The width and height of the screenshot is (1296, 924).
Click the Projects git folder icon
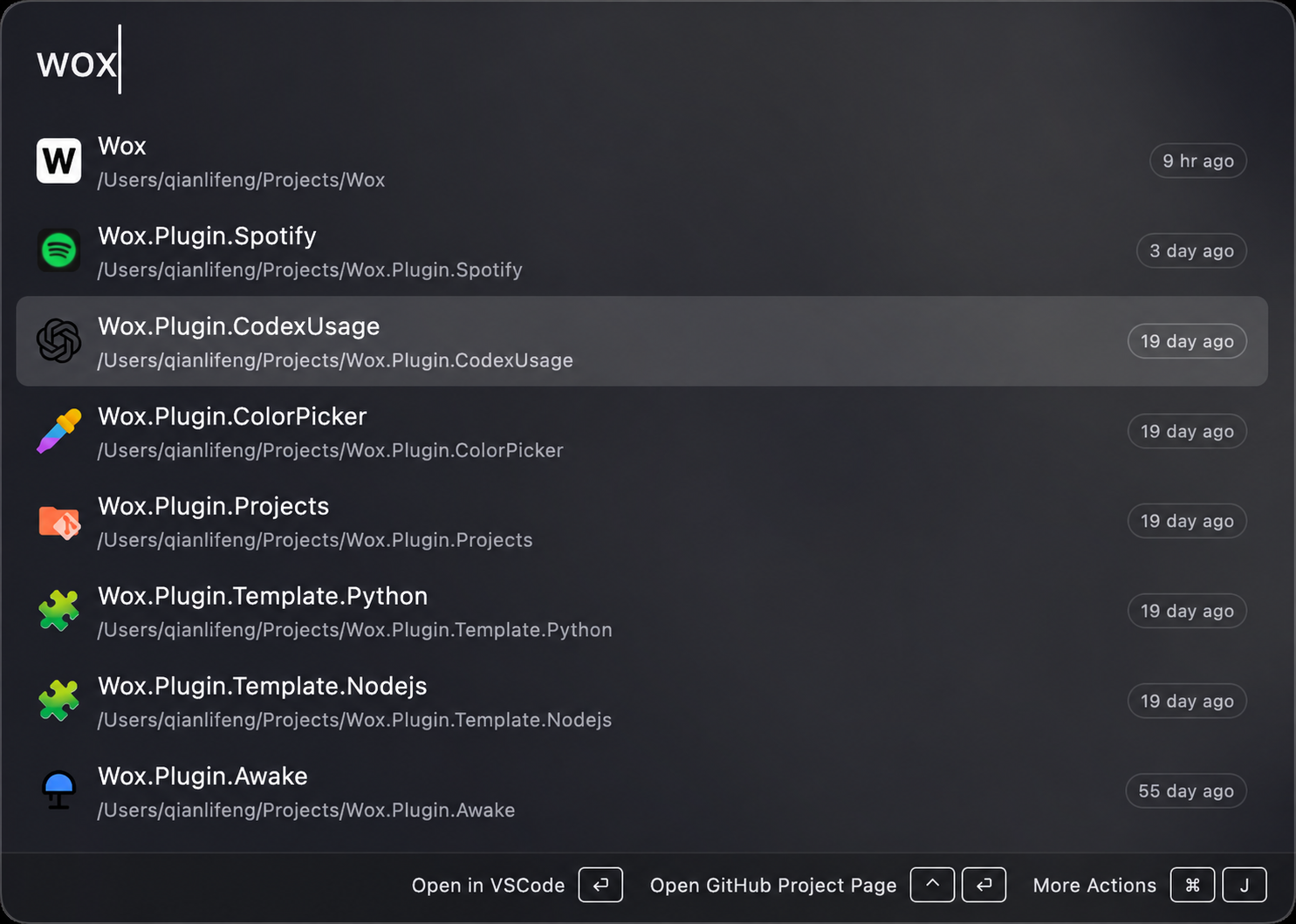click(x=58, y=521)
